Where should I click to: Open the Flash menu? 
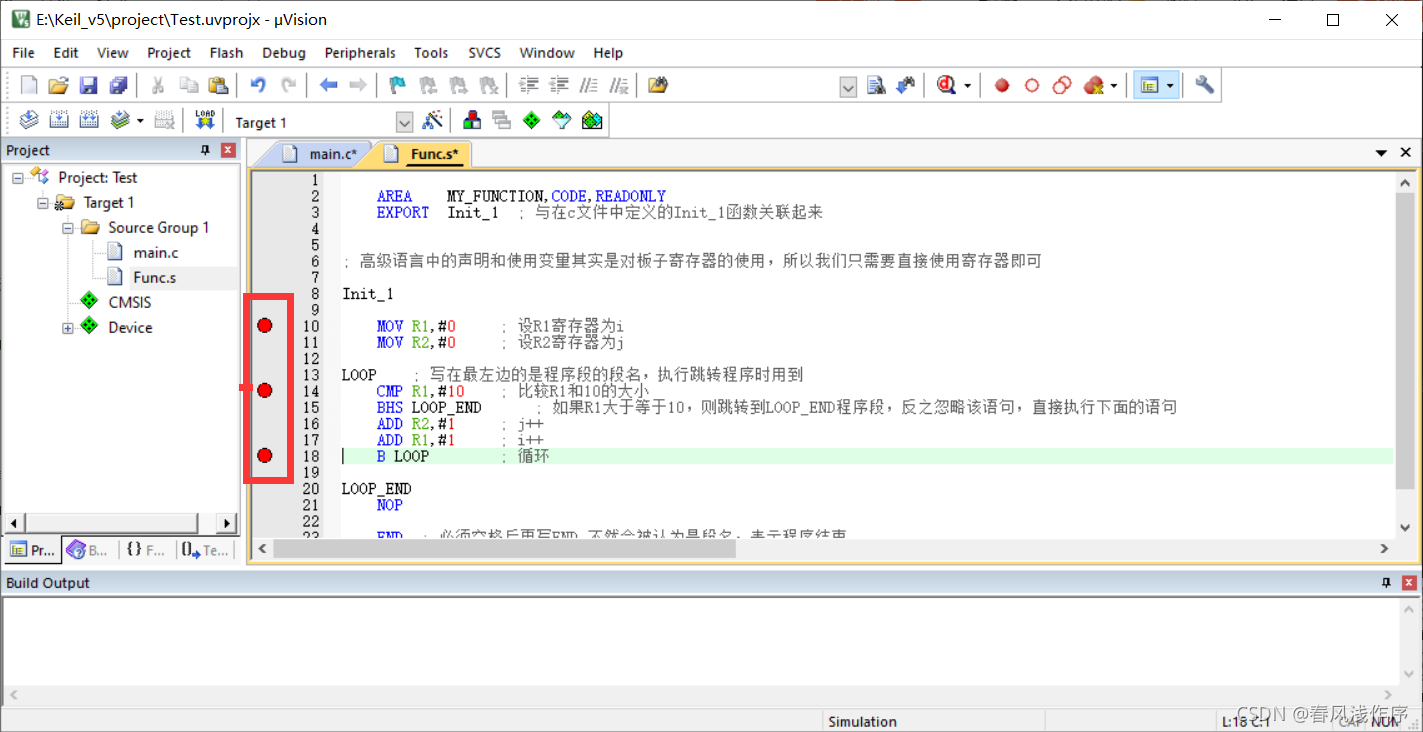coord(226,53)
